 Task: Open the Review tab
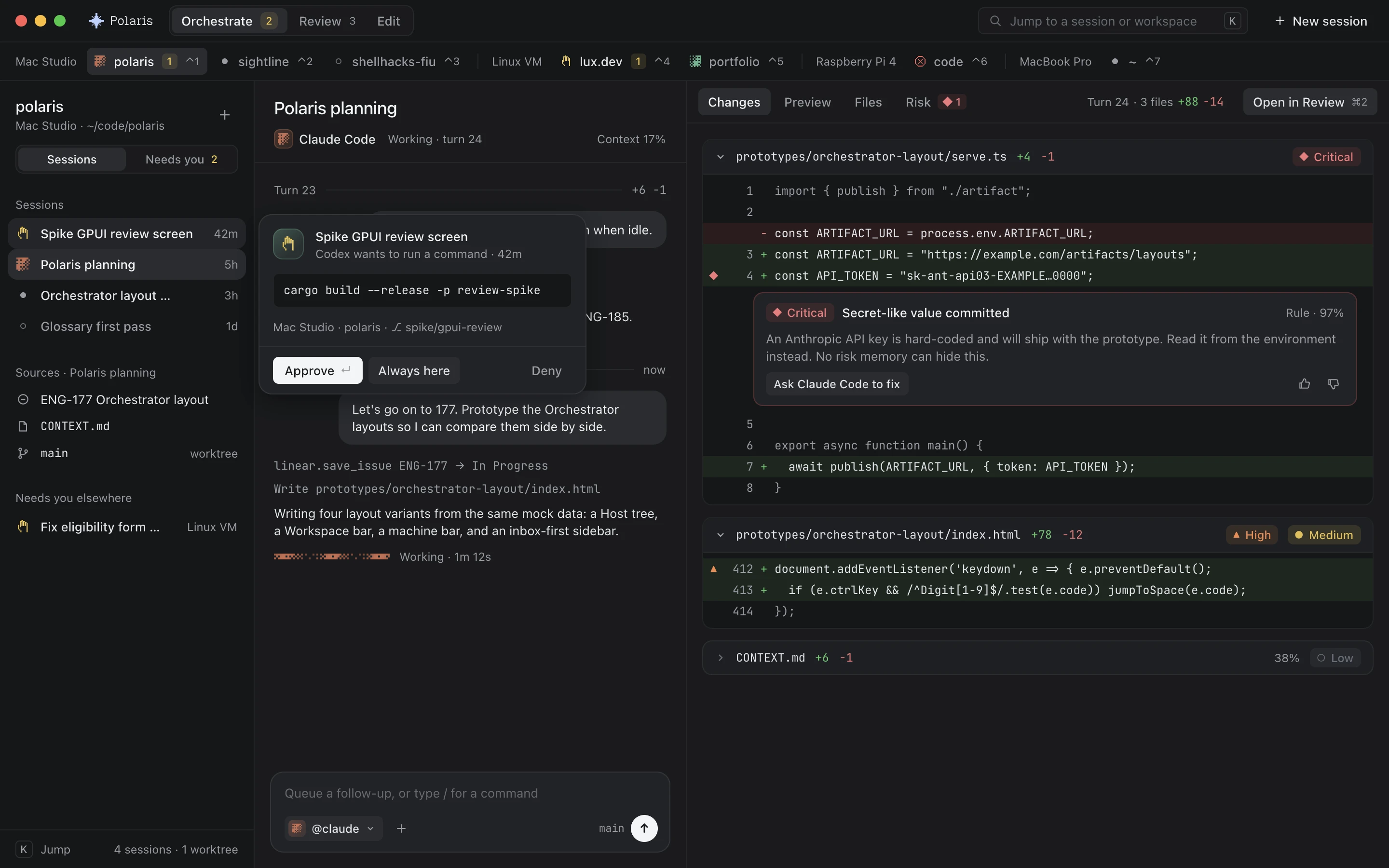(327, 21)
